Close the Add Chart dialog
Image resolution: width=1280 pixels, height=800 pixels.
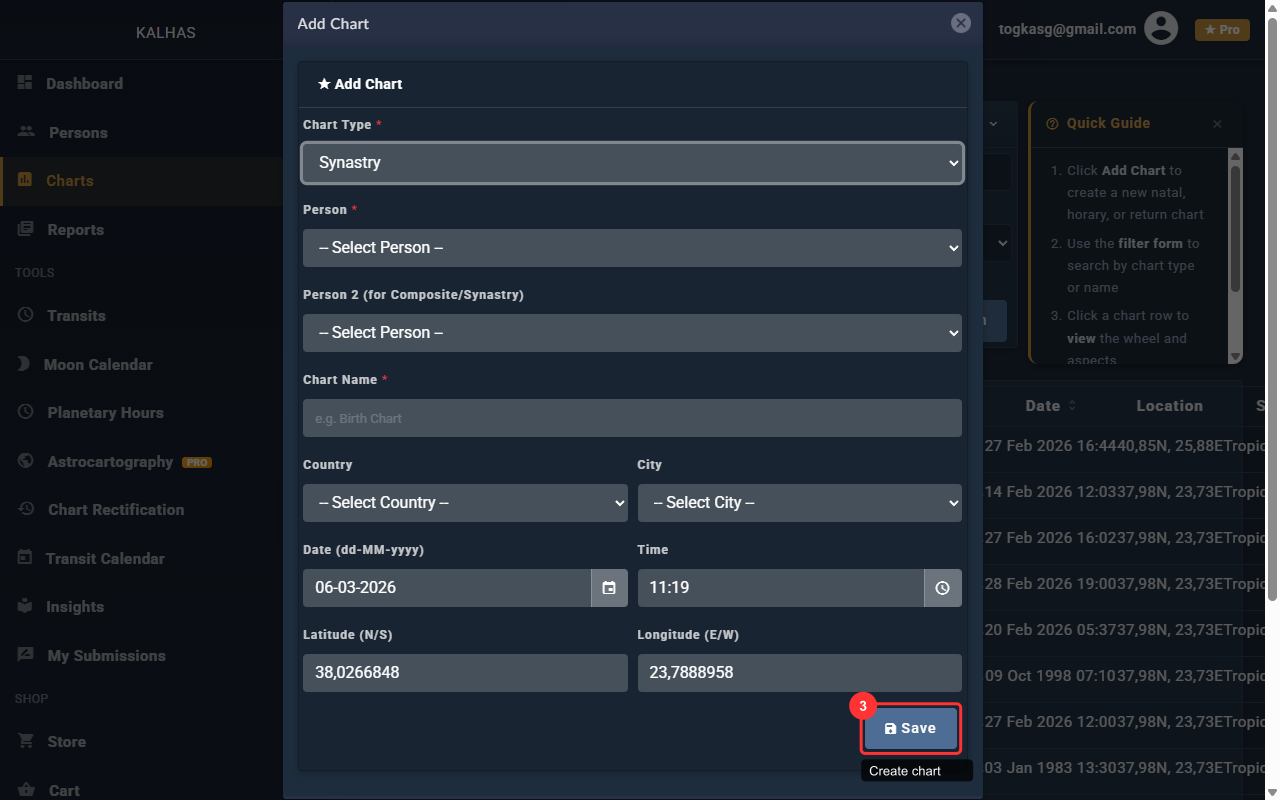[961, 23]
